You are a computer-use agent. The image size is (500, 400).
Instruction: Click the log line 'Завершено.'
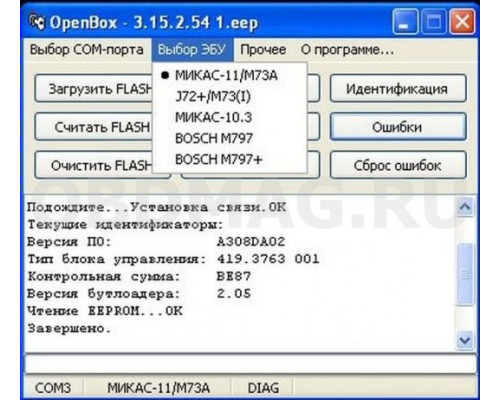pos(69,328)
